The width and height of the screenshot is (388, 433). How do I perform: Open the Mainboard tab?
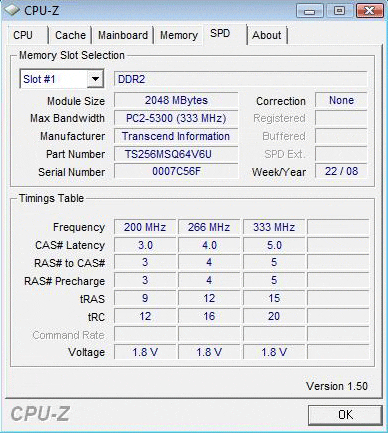(123, 35)
